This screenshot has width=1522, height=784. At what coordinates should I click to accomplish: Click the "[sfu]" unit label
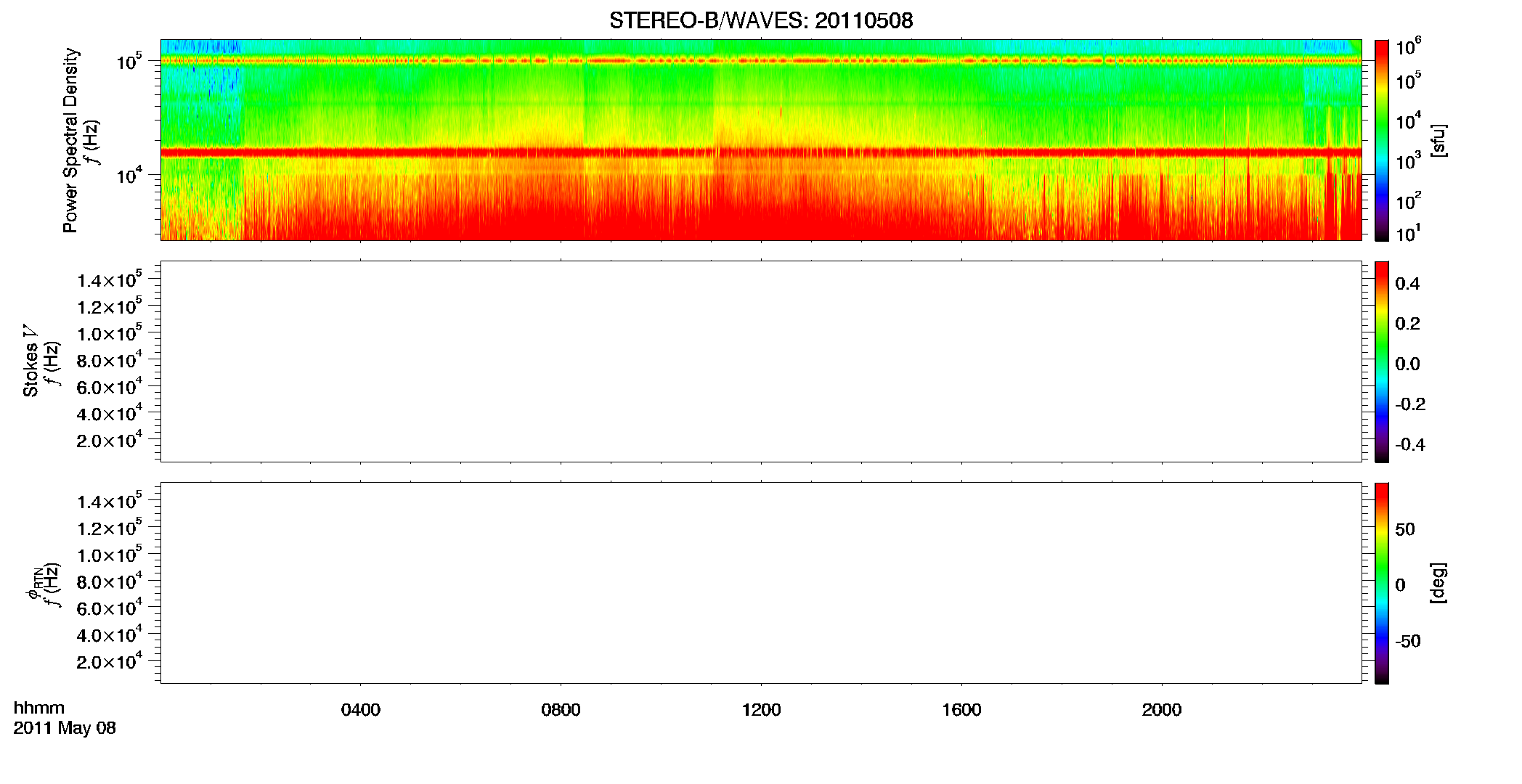point(1438,141)
